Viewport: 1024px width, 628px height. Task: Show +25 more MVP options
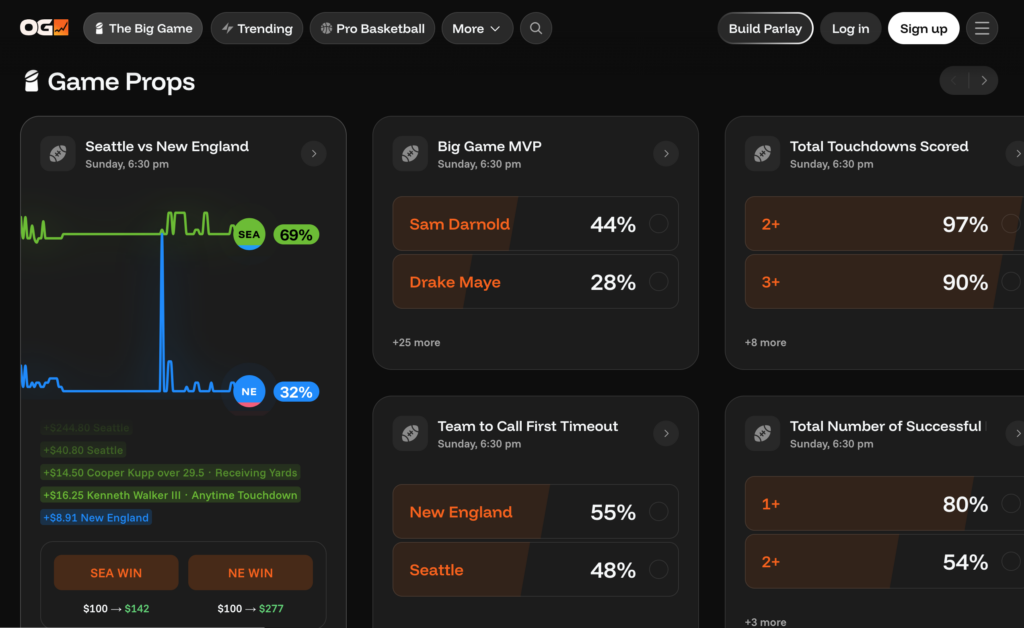coord(417,342)
